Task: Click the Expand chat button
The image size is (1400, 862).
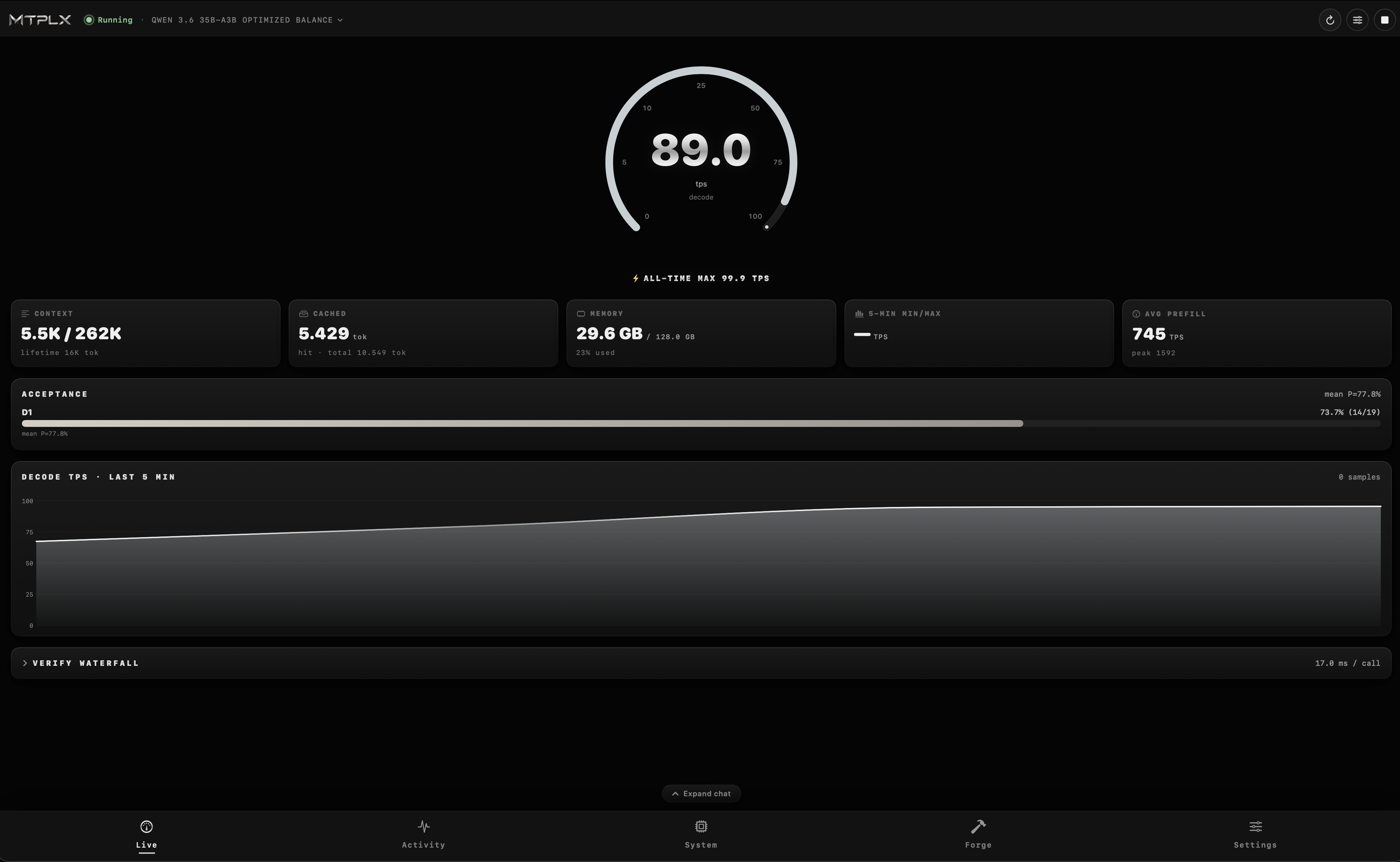Action: click(x=701, y=794)
